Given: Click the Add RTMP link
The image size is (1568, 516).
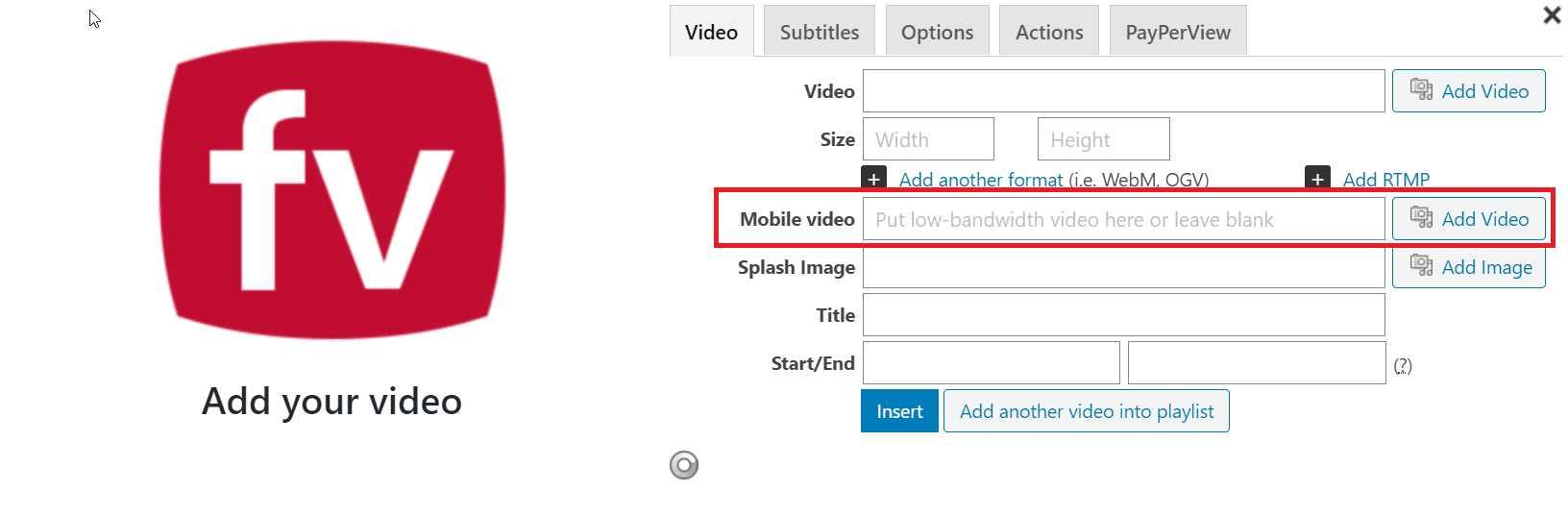Looking at the screenshot, I should coord(1386,180).
